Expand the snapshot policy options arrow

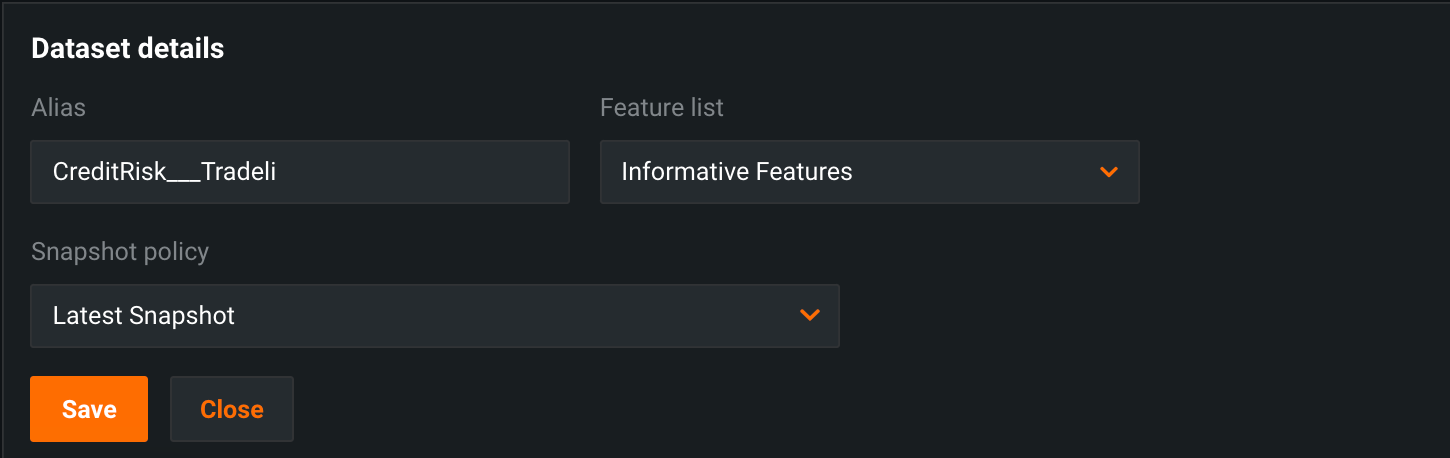point(810,315)
